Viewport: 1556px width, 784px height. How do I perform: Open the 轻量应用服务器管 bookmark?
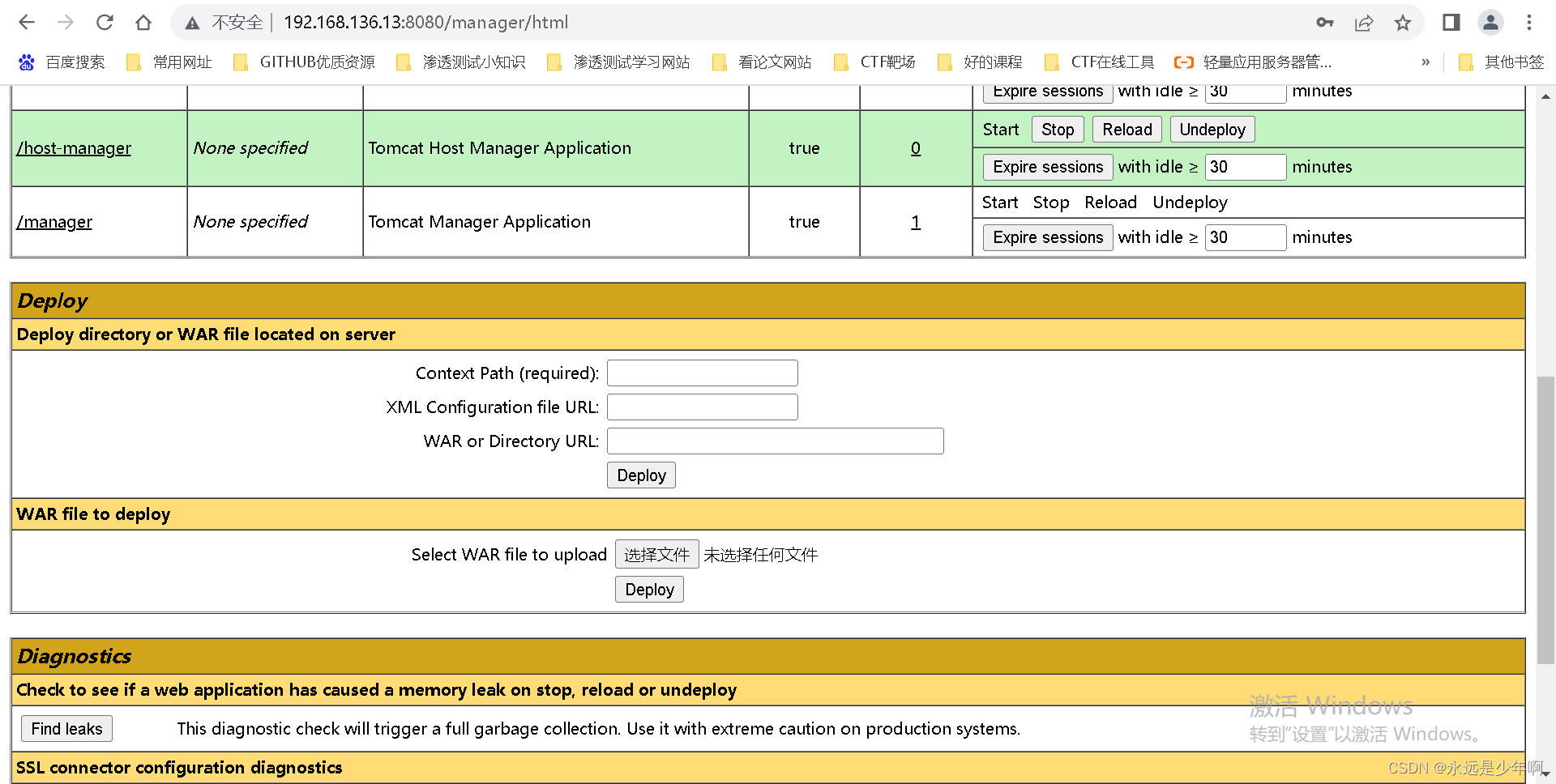(x=1253, y=62)
